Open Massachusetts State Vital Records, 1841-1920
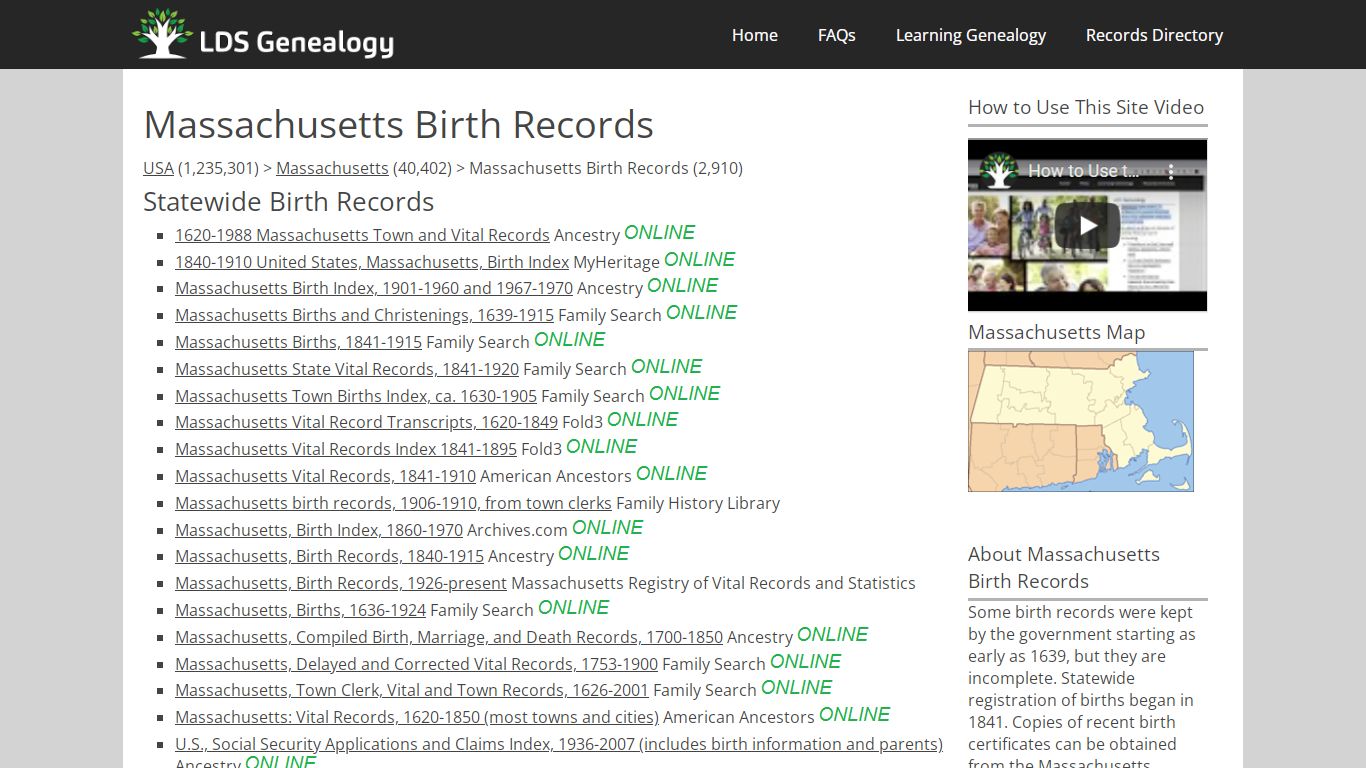 pyautogui.click(x=347, y=369)
